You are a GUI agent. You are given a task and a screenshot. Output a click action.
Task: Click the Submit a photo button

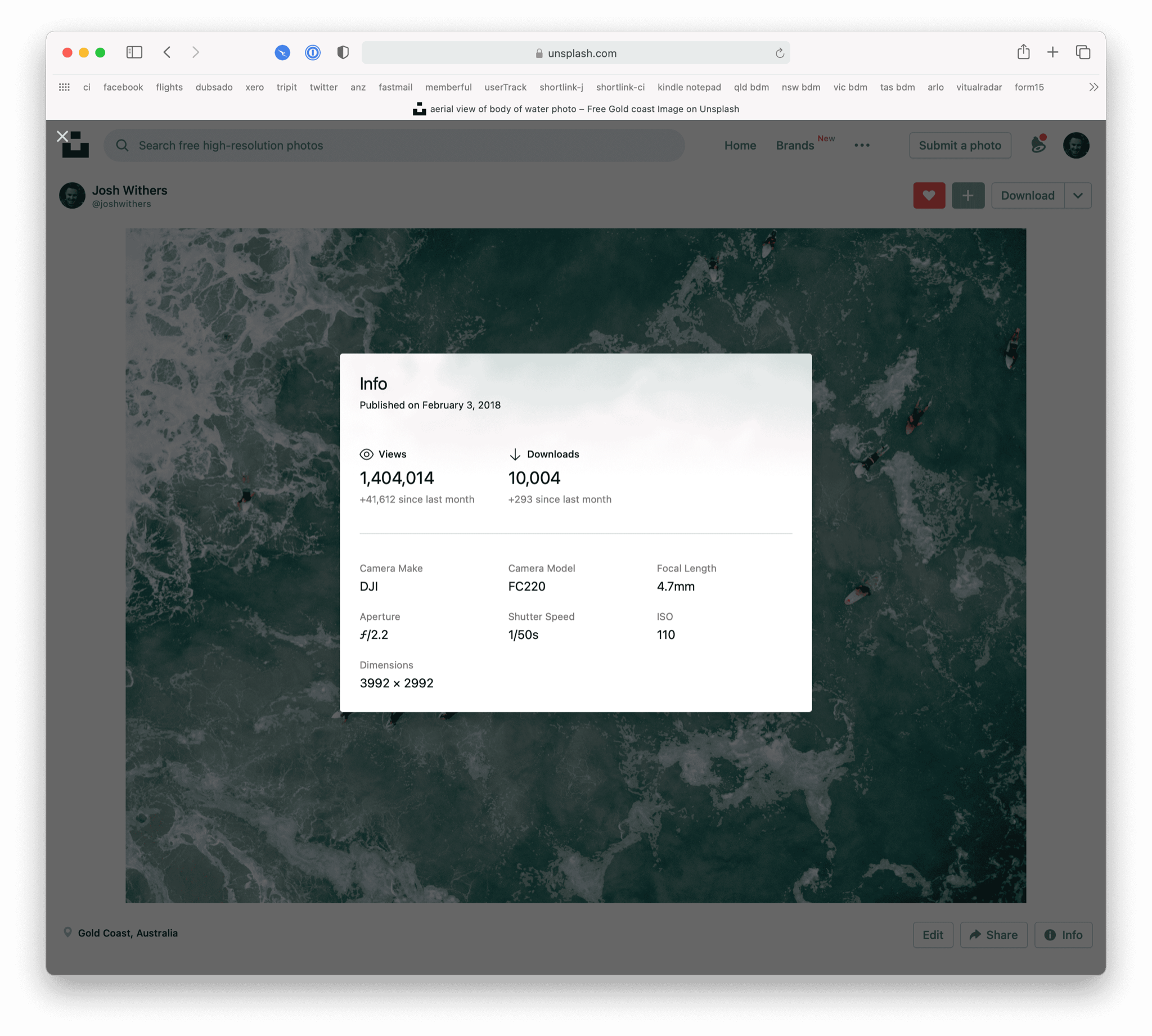point(960,145)
